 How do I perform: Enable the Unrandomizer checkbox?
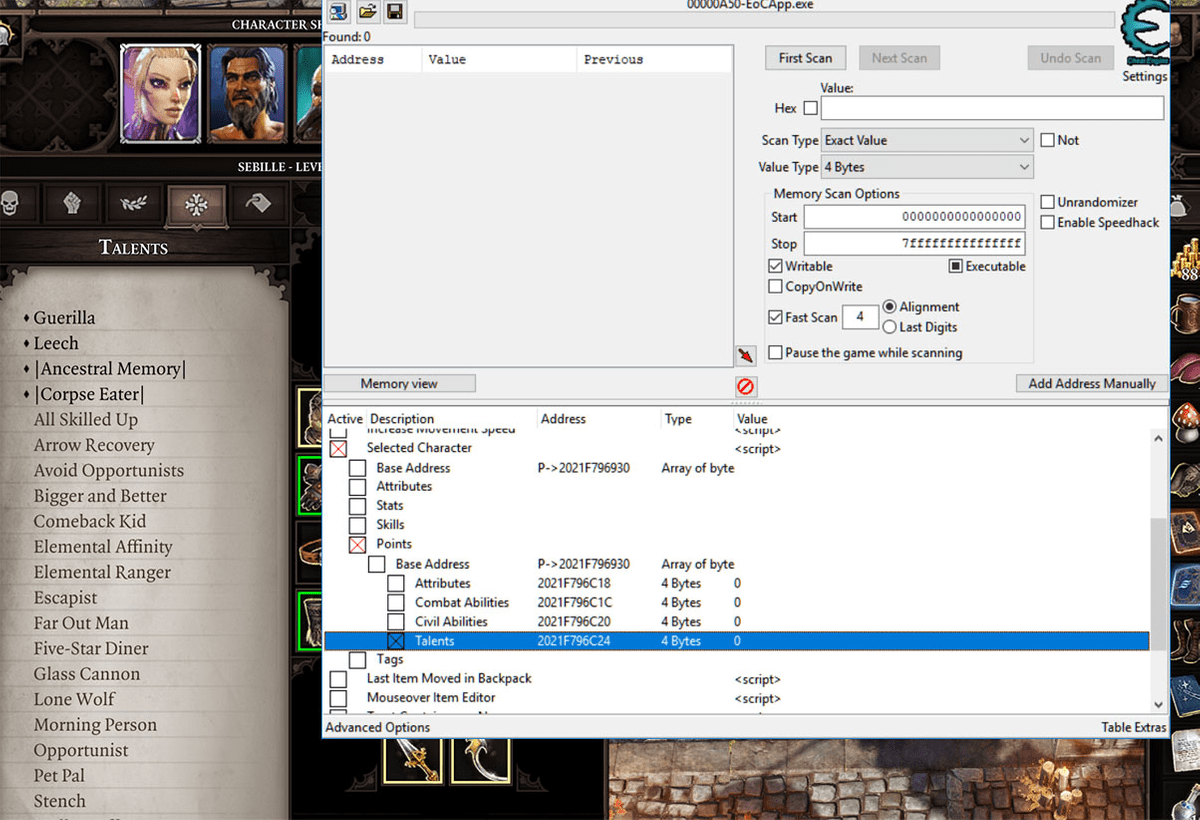(1048, 202)
